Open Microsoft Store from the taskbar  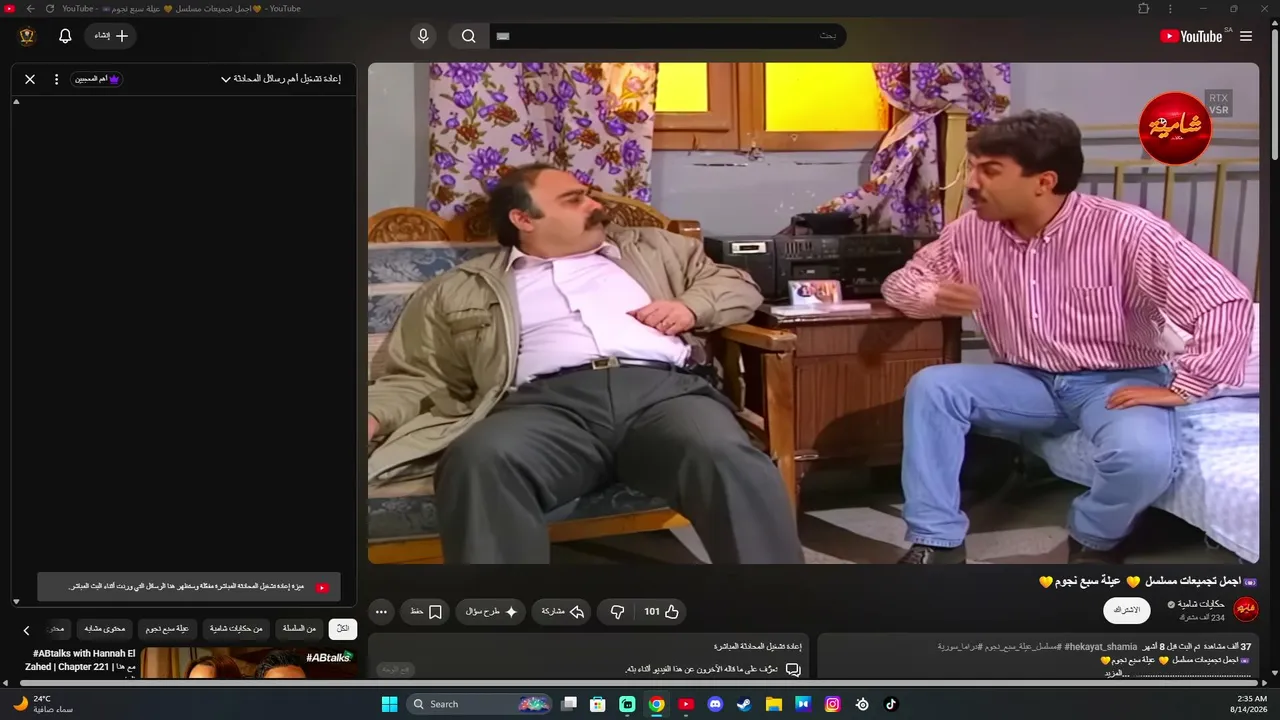pyautogui.click(x=598, y=704)
